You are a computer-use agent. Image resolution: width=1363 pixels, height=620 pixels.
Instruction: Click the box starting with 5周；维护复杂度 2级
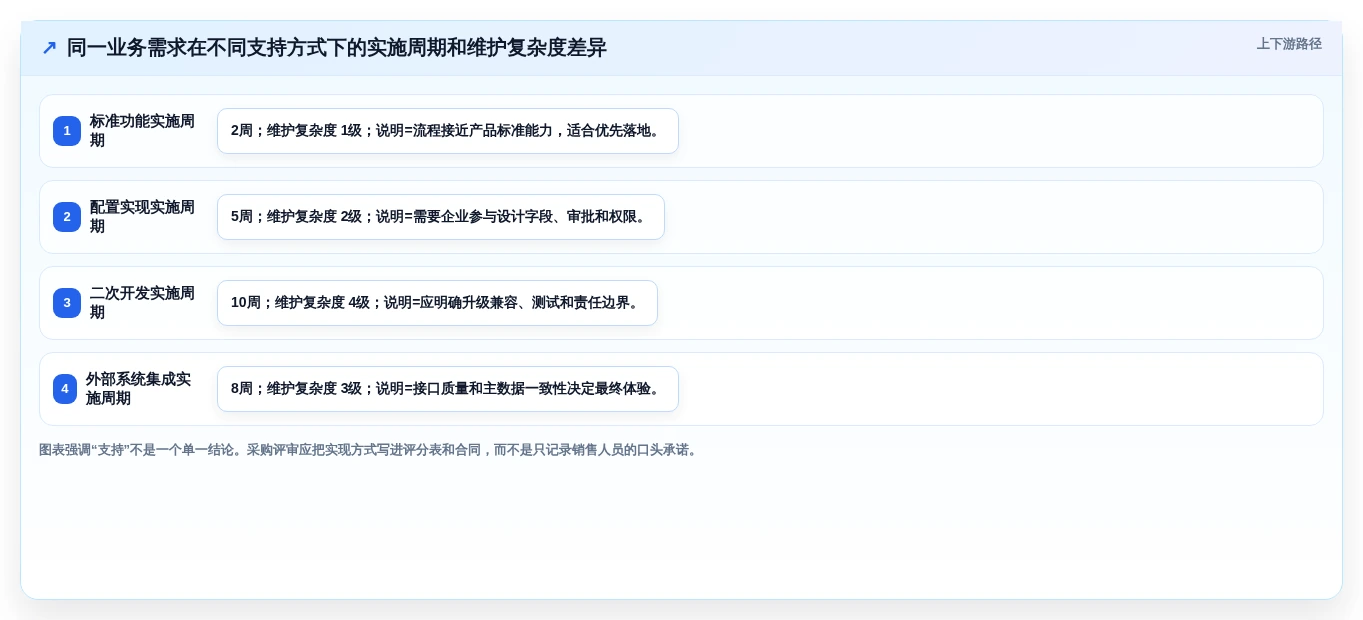click(441, 217)
